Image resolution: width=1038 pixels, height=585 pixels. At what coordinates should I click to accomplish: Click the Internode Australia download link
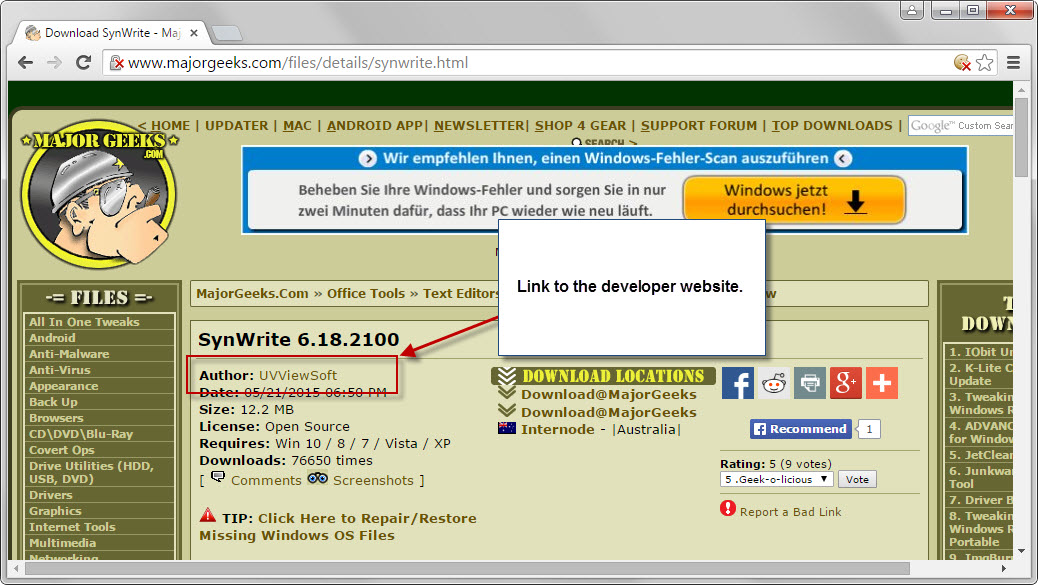click(x=557, y=429)
